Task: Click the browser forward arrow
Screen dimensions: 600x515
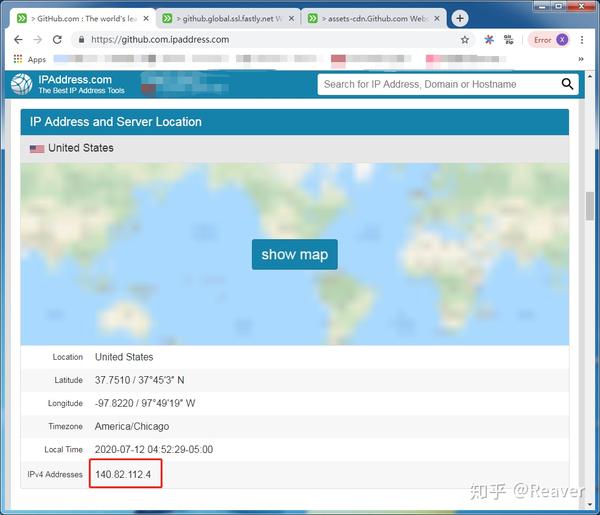Action: (x=38, y=40)
